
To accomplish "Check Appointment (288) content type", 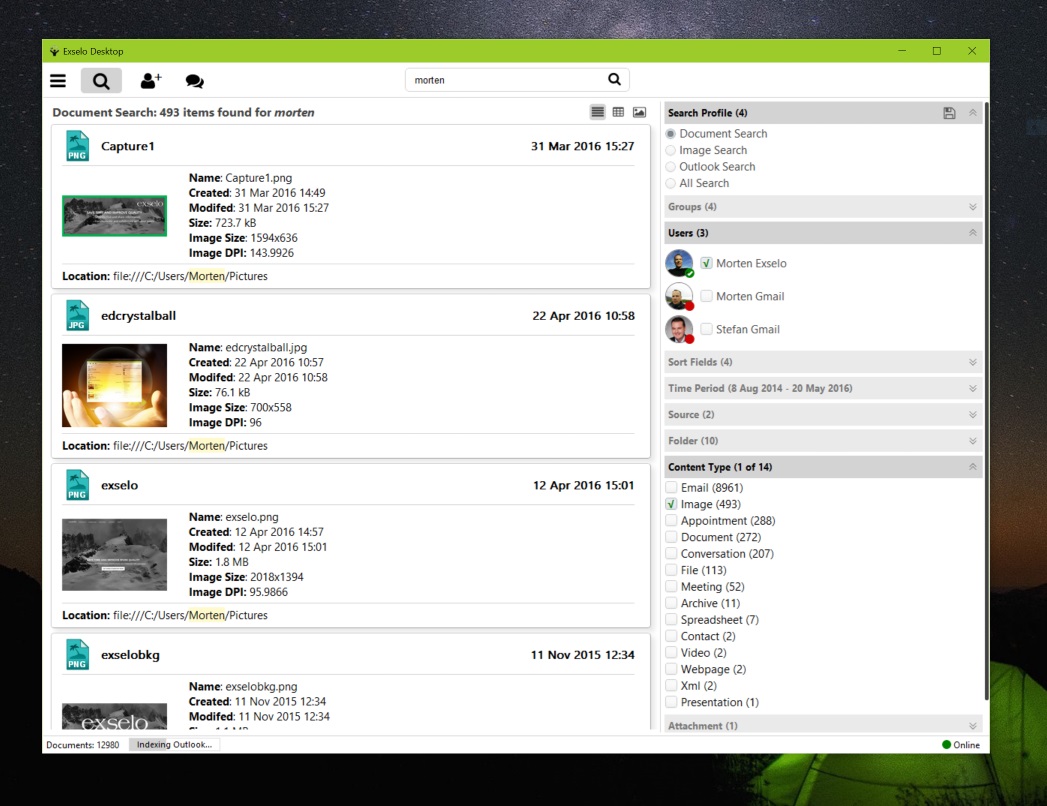I will pos(671,520).
